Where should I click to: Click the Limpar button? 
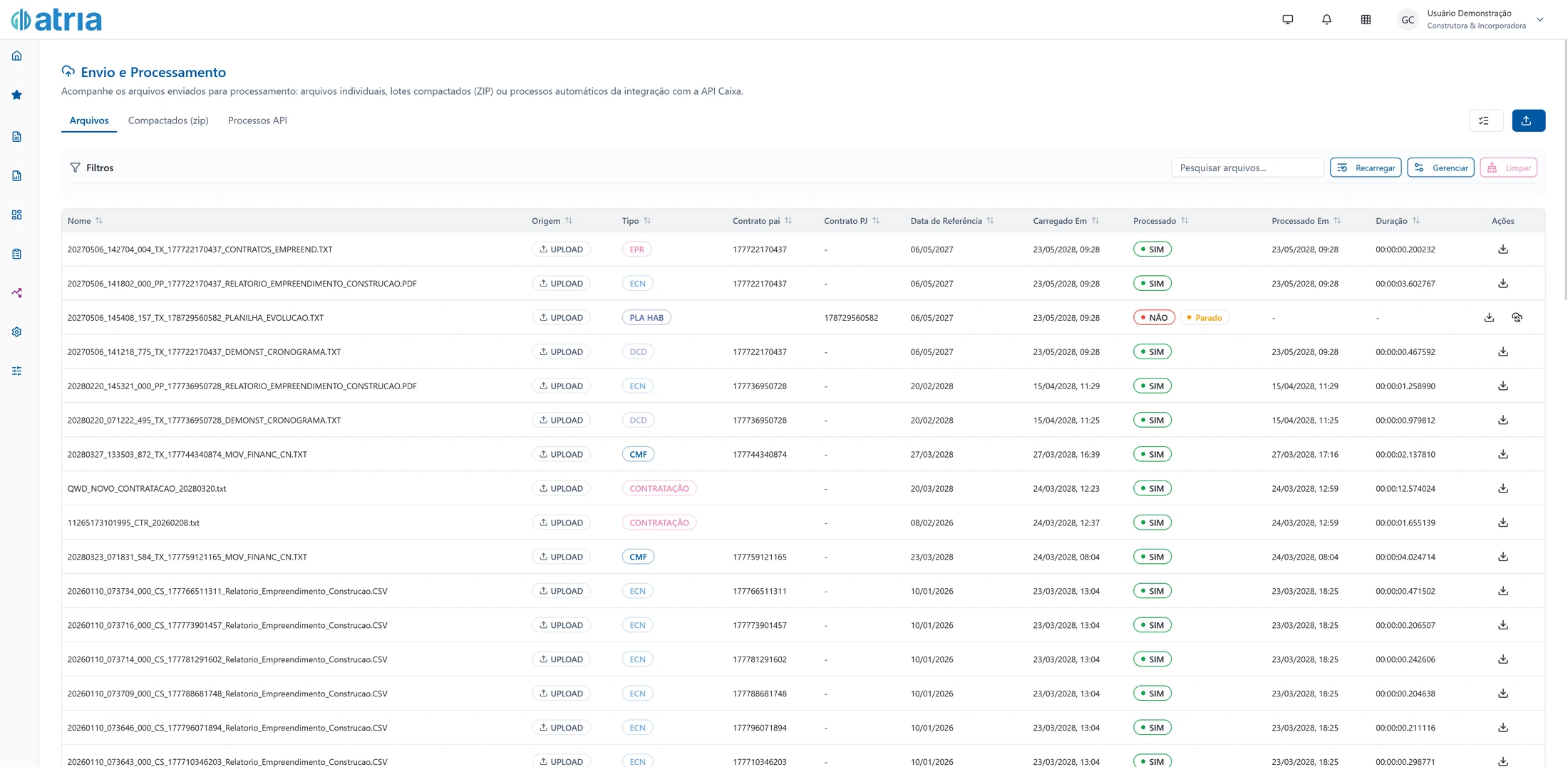coord(1508,168)
